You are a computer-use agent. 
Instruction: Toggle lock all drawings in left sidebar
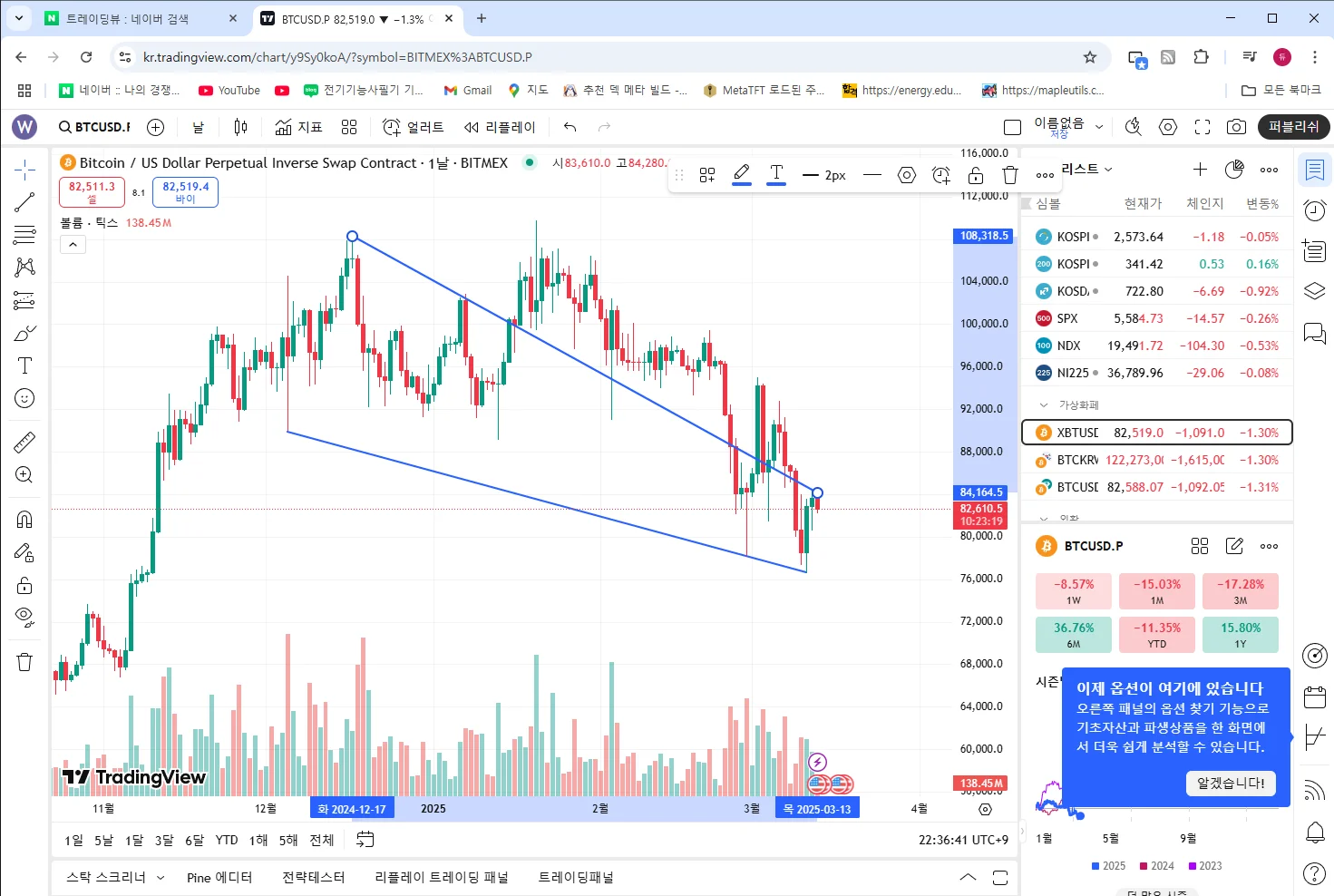[x=24, y=585]
